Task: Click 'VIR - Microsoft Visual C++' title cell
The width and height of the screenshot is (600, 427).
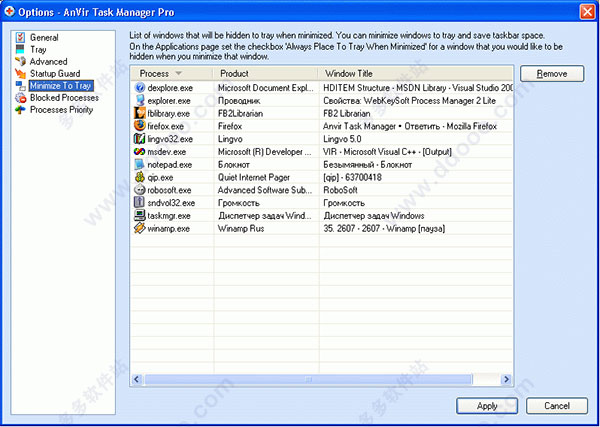Action: pos(387,152)
